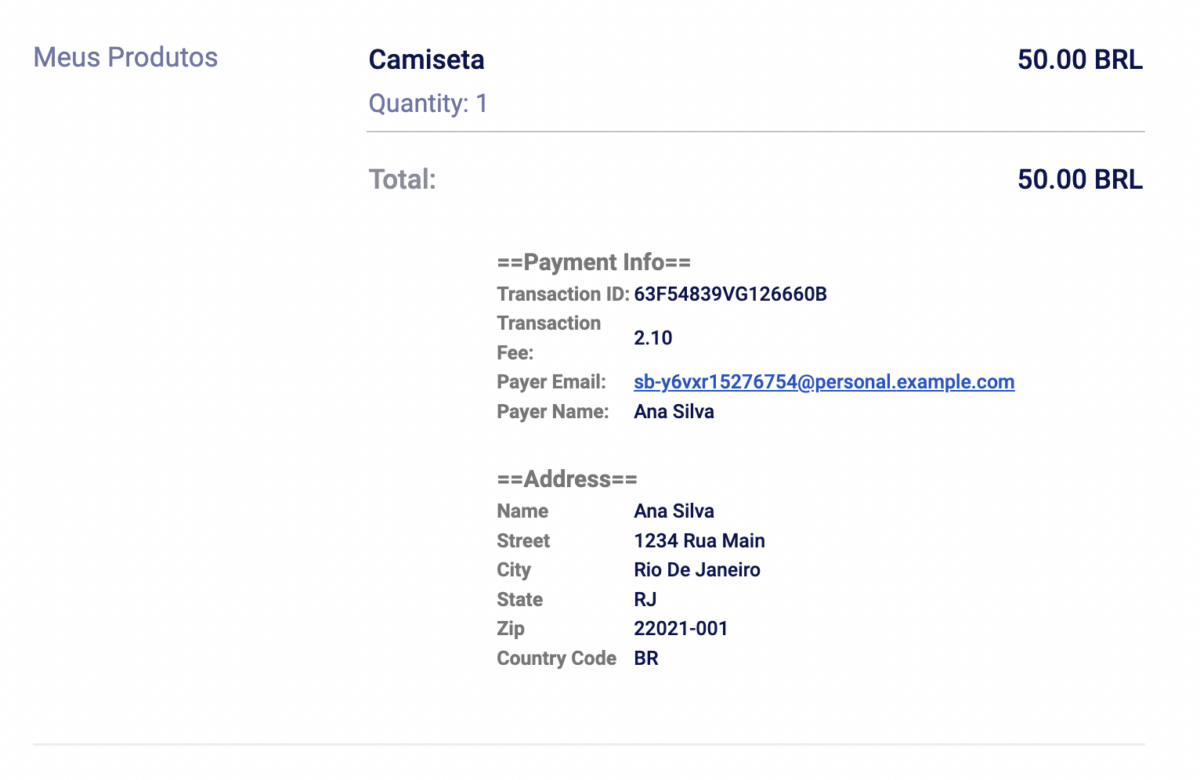This screenshot has height=780, width=1200.
Task: Click the Total label
Action: [x=402, y=180]
